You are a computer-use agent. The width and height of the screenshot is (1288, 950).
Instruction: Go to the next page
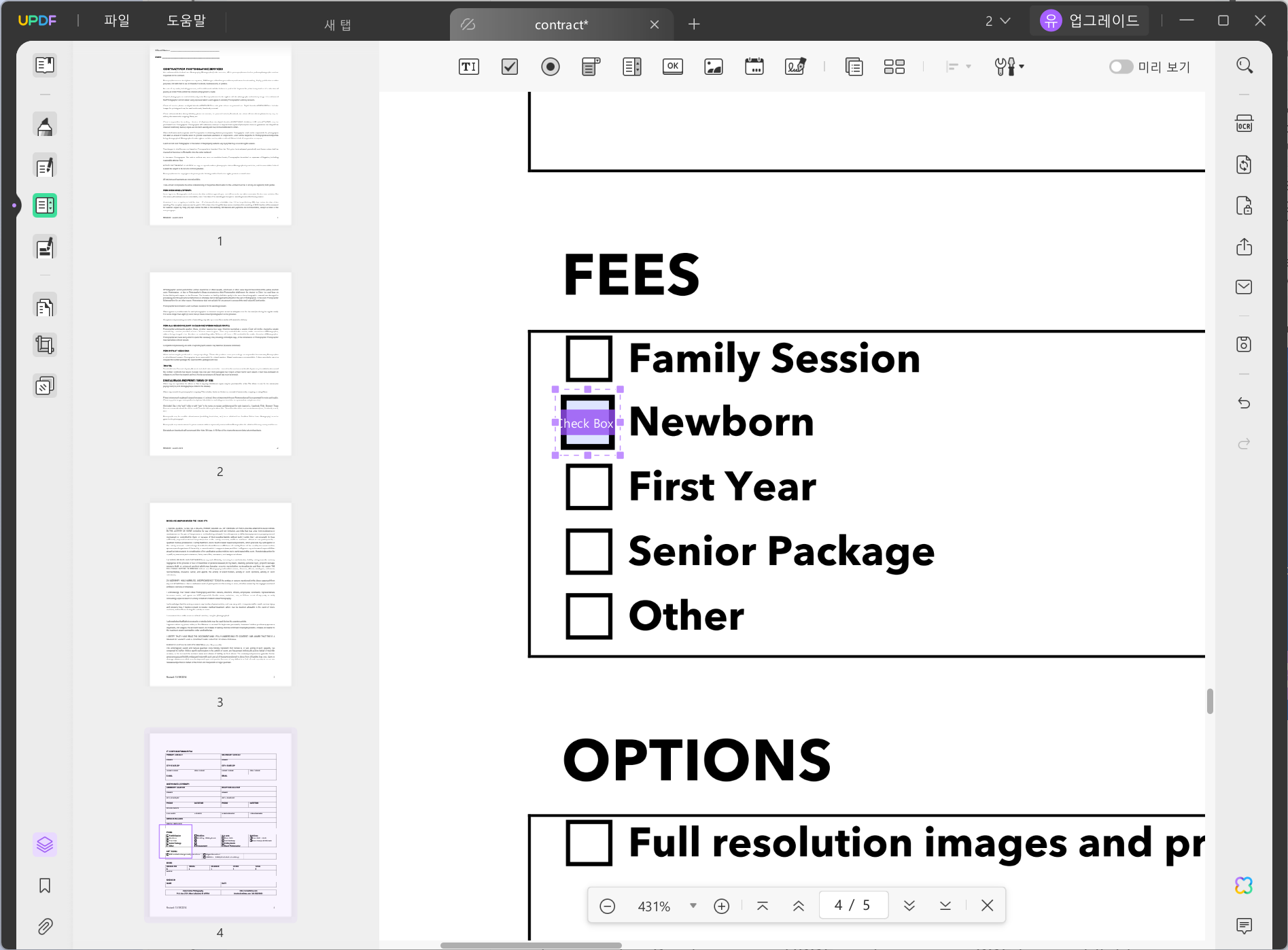tap(909, 906)
